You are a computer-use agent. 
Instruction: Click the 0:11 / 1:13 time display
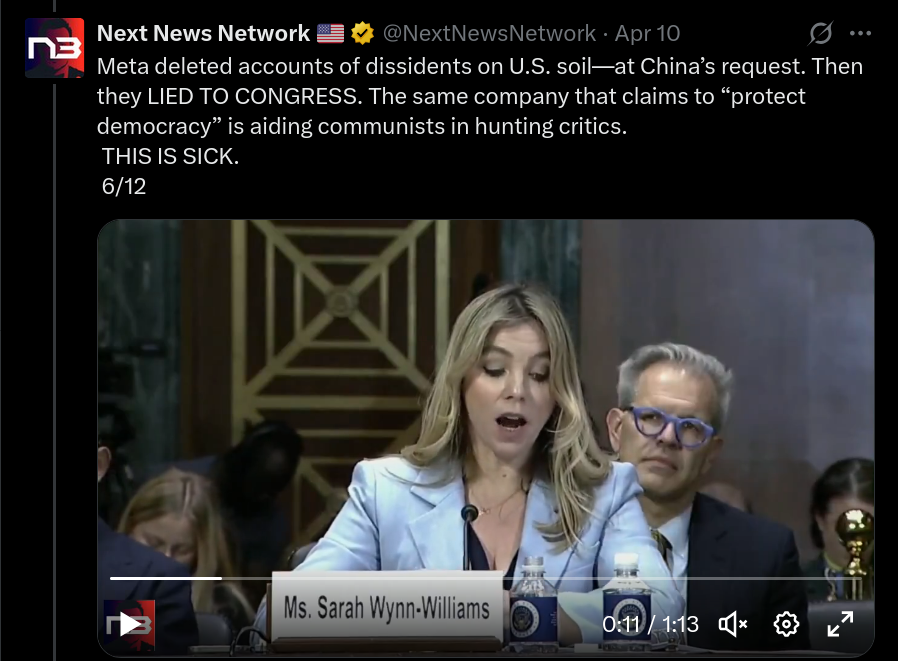[650, 624]
